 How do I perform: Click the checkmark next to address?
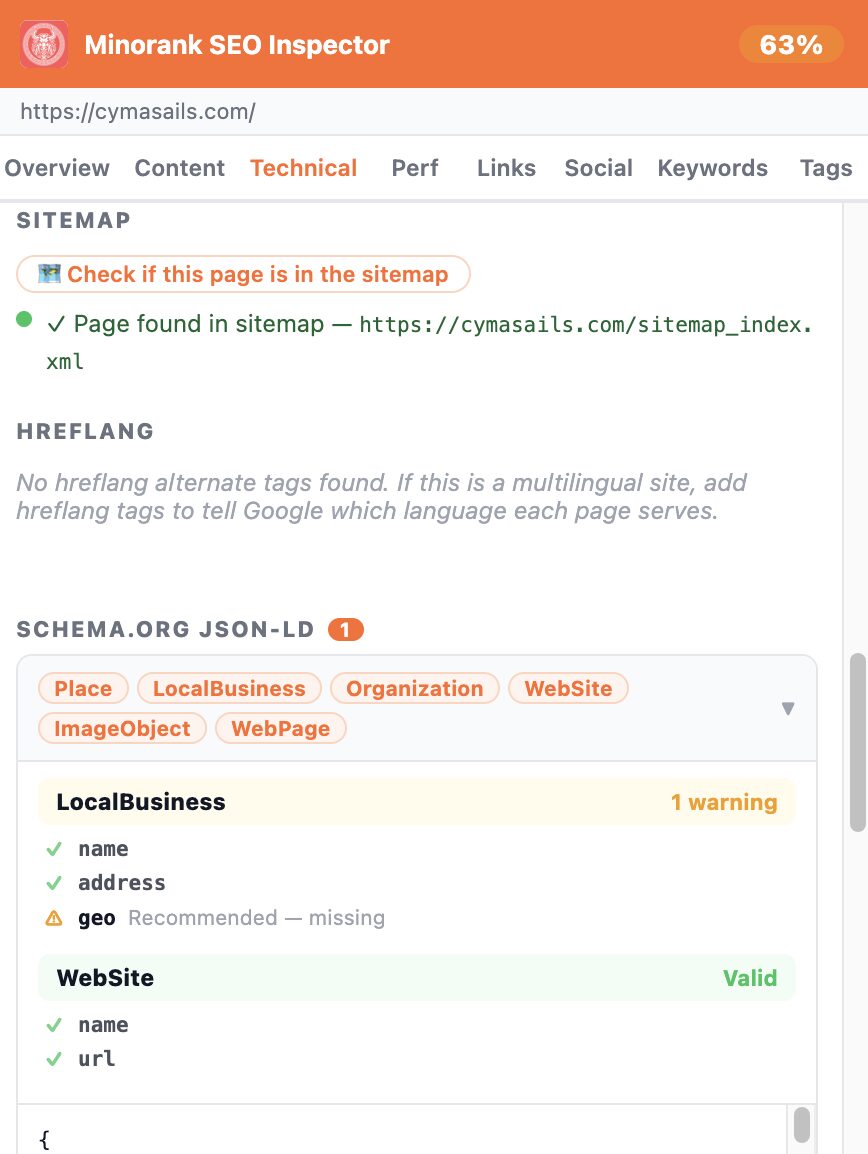(x=54, y=883)
